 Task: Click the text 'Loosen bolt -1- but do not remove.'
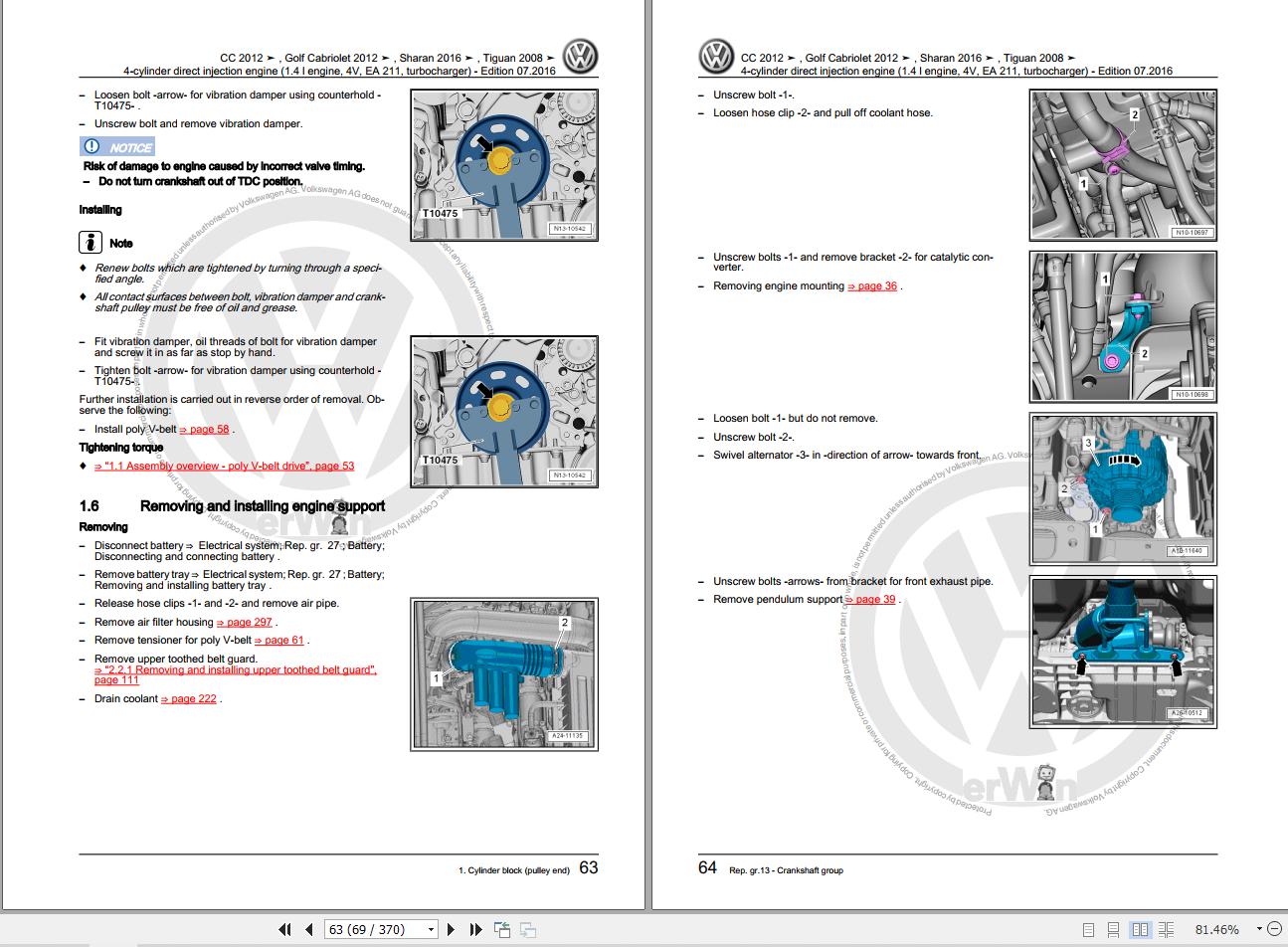(x=796, y=418)
